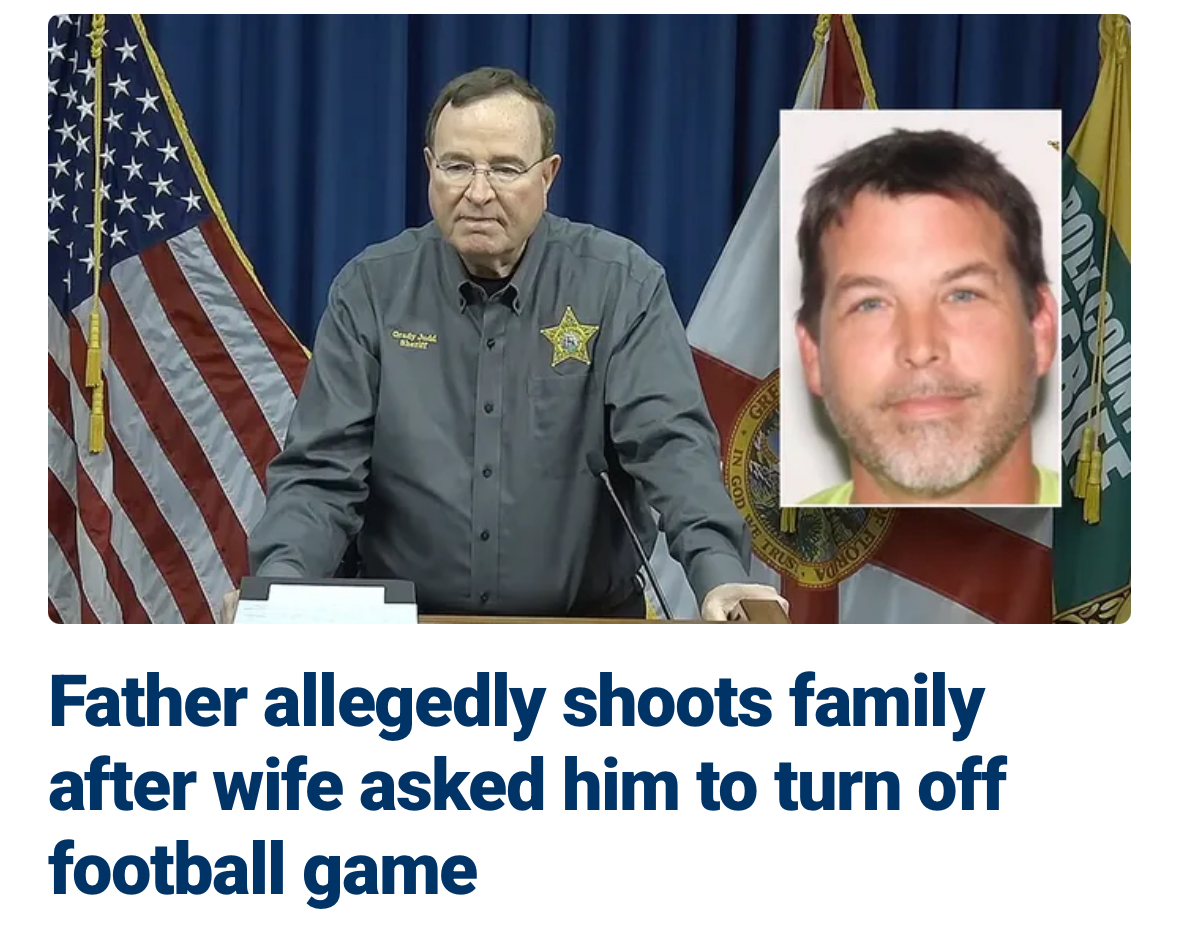The height and width of the screenshot is (929, 1179).
Task: Click the news article's press conference image
Action: [589, 319]
